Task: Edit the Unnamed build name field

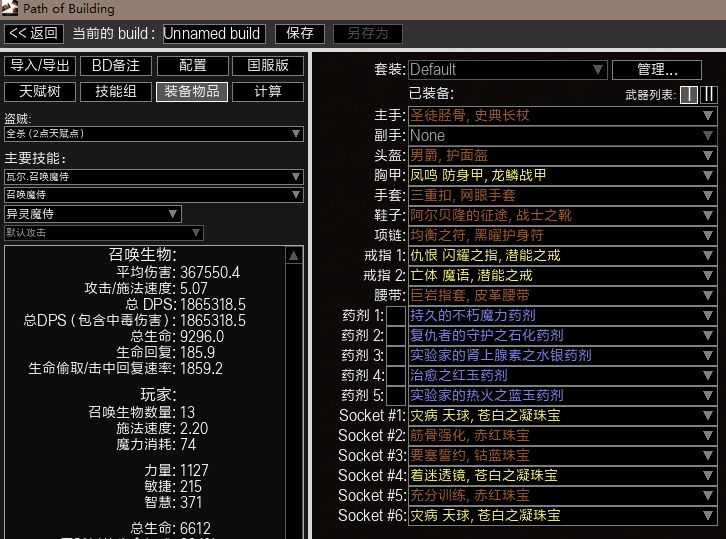Action: click(x=214, y=34)
